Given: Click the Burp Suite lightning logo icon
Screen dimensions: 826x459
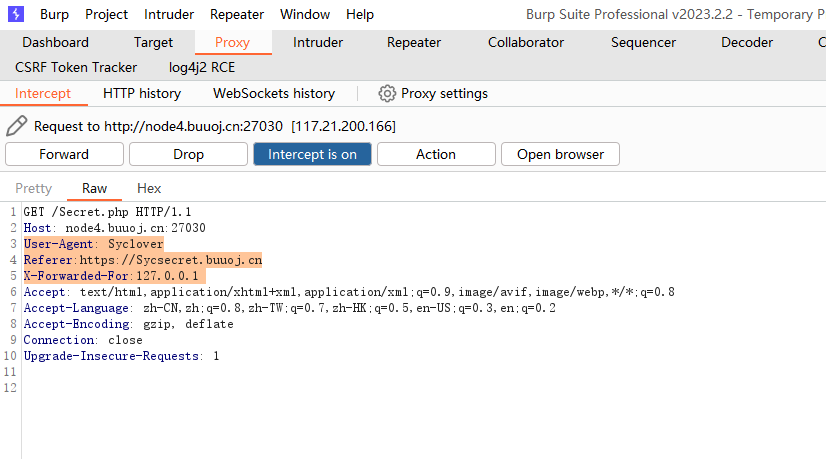Looking at the screenshot, I should (16, 14).
